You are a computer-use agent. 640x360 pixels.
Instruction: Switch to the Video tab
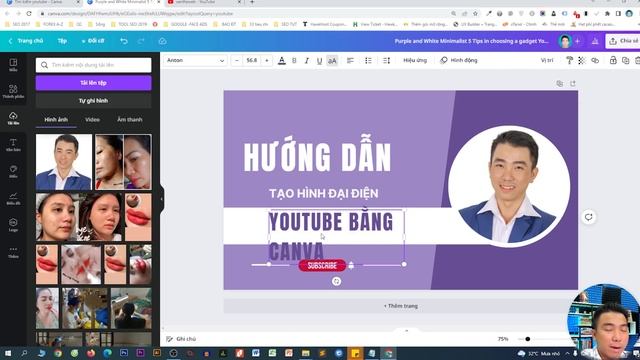(92, 120)
